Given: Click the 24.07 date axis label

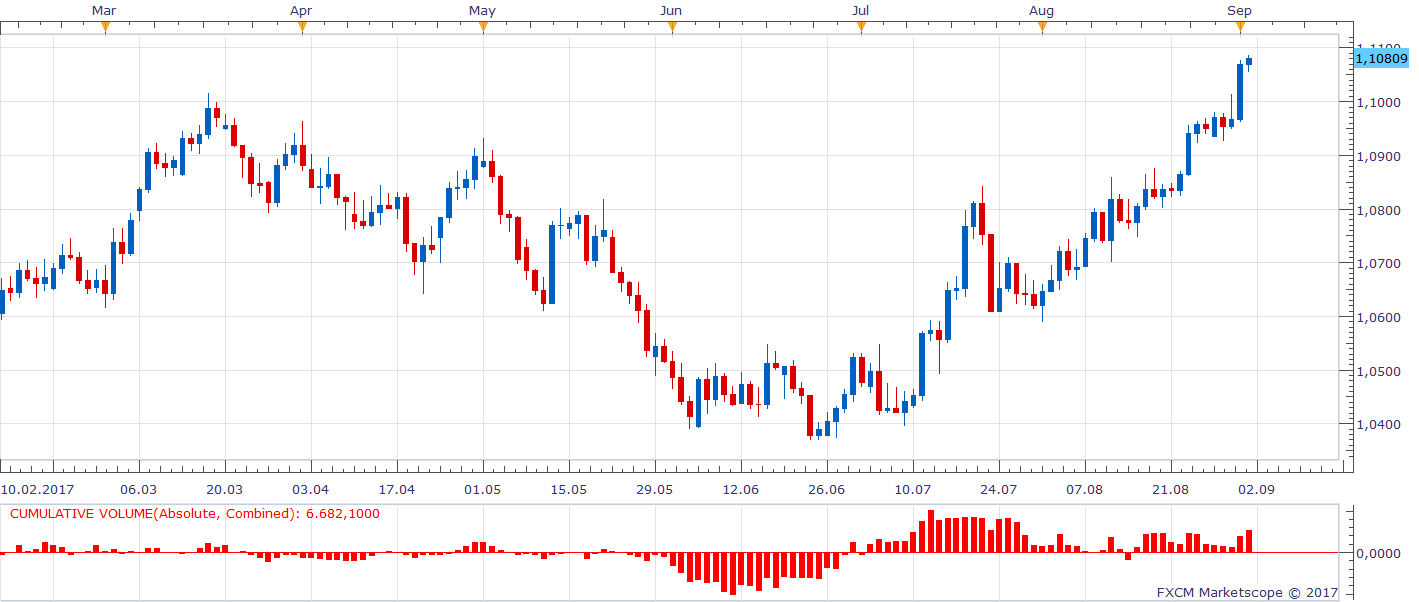Looking at the screenshot, I should point(999,490).
